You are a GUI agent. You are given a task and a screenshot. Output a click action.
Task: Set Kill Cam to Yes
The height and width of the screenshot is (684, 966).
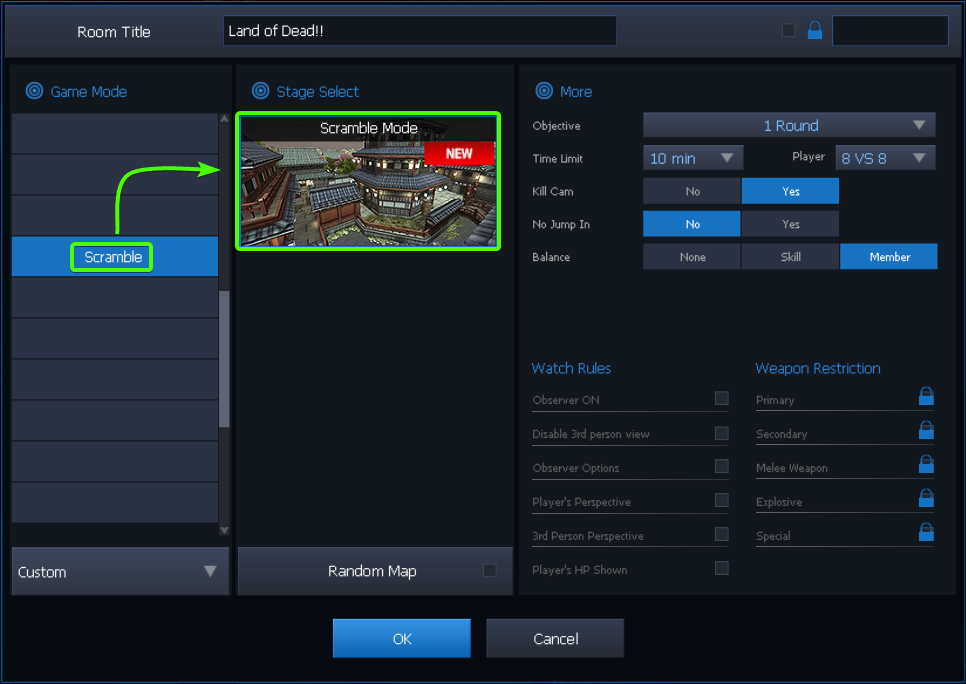790,191
